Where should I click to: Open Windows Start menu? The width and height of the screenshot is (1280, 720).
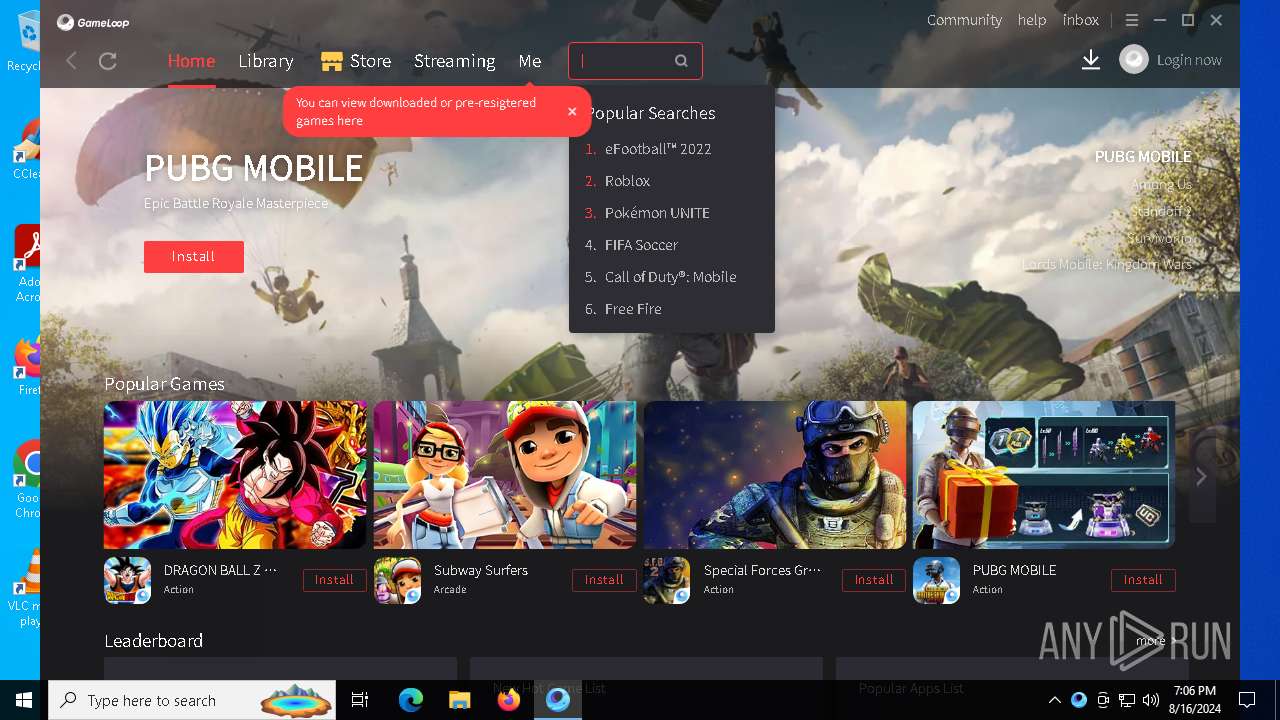[24, 700]
